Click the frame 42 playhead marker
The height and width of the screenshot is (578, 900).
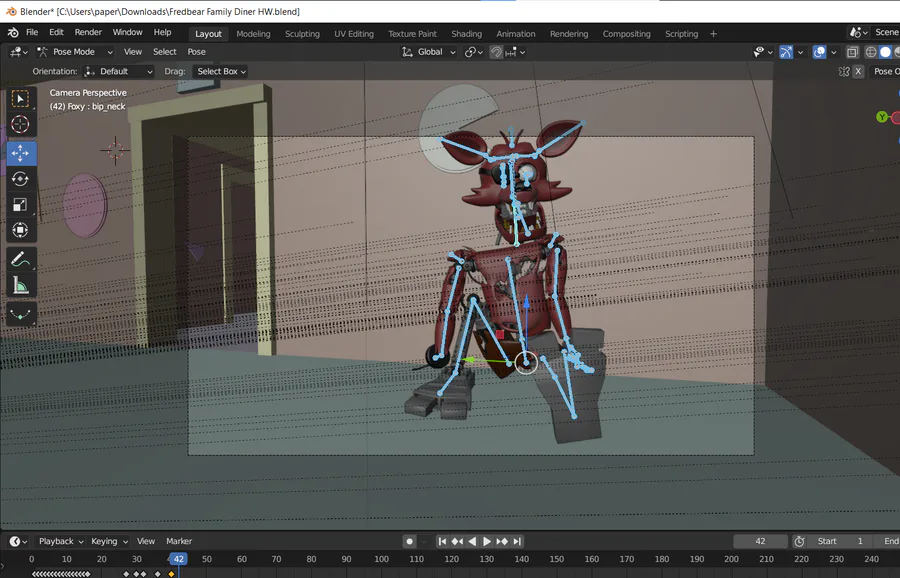[178, 559]
